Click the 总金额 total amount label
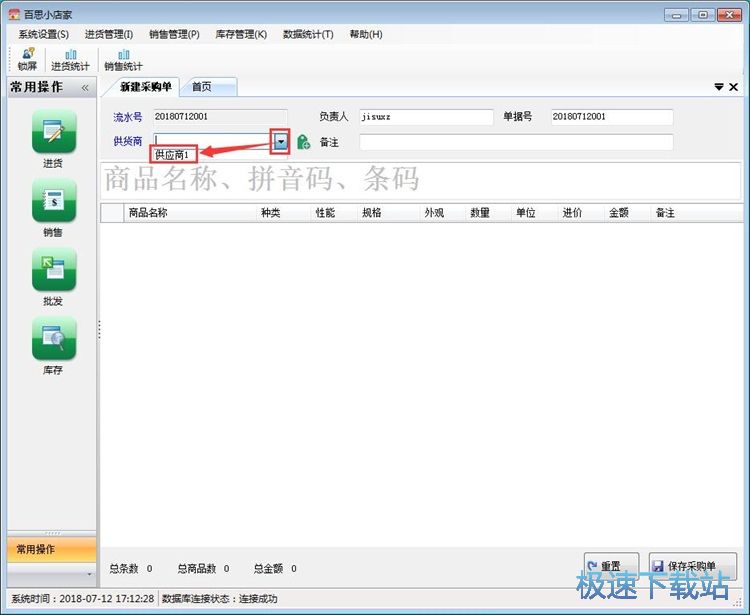This screenshot has height=615, width=750. [x=268, y=569]
